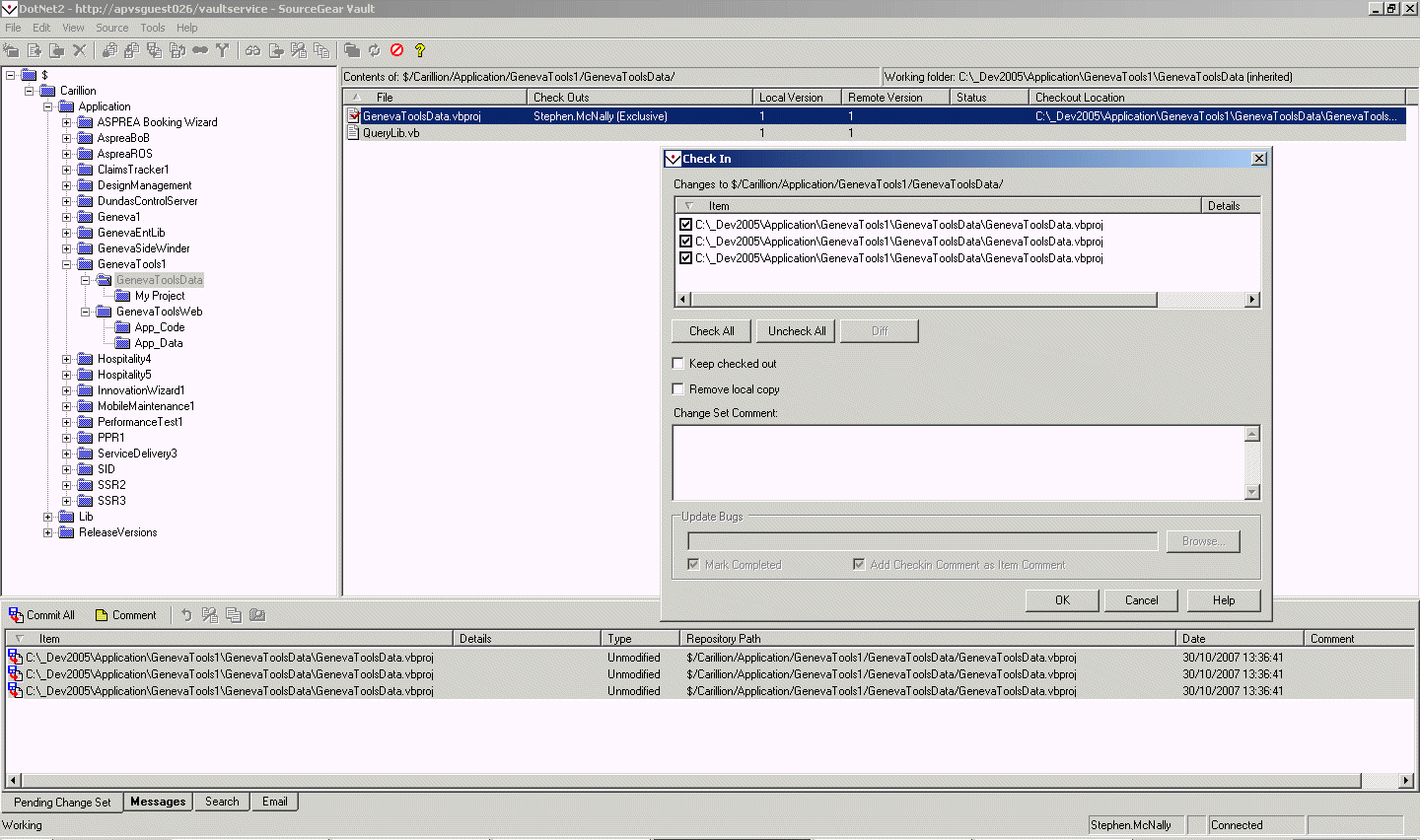Click the red prohibition cancel toolbar icon
Viewport: 1420px width, 840px height.
397,50
